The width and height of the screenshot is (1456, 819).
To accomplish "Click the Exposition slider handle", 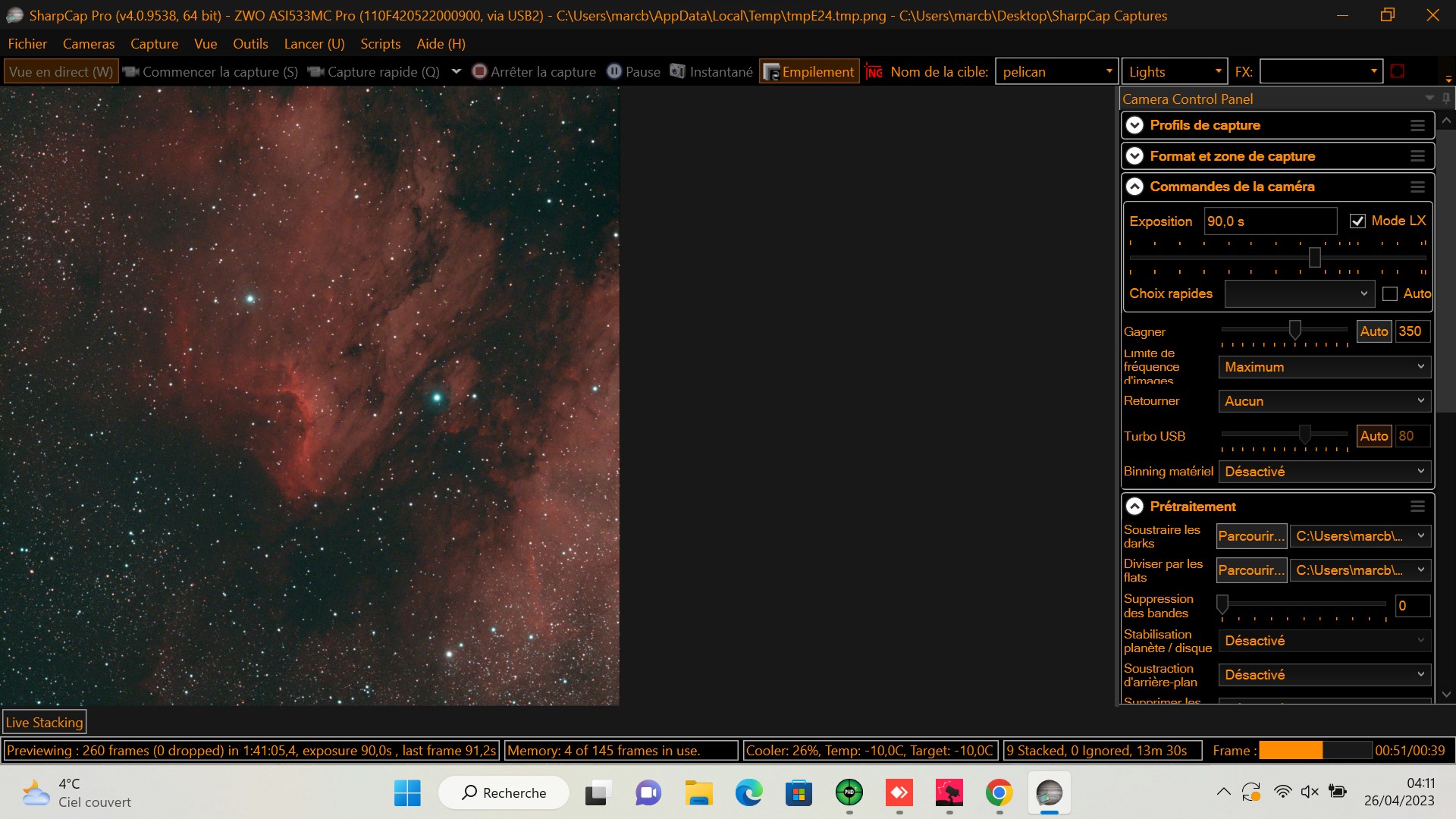I will pyautogui.click(x=1314, y=258).
